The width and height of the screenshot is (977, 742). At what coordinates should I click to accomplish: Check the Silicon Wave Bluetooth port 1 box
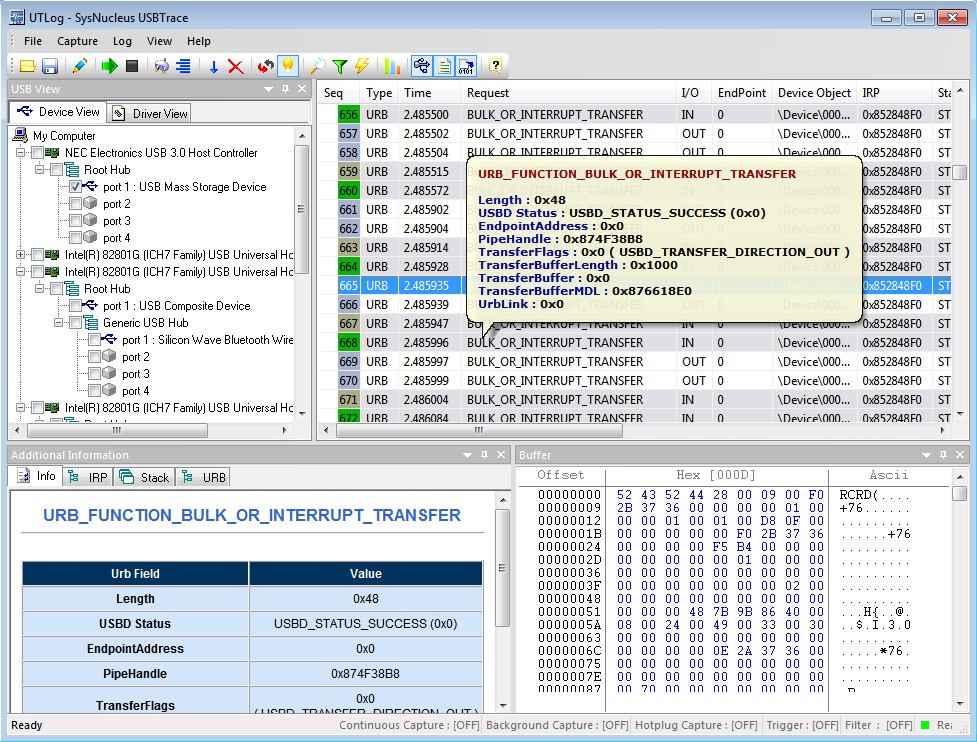[x=95, y=340]
